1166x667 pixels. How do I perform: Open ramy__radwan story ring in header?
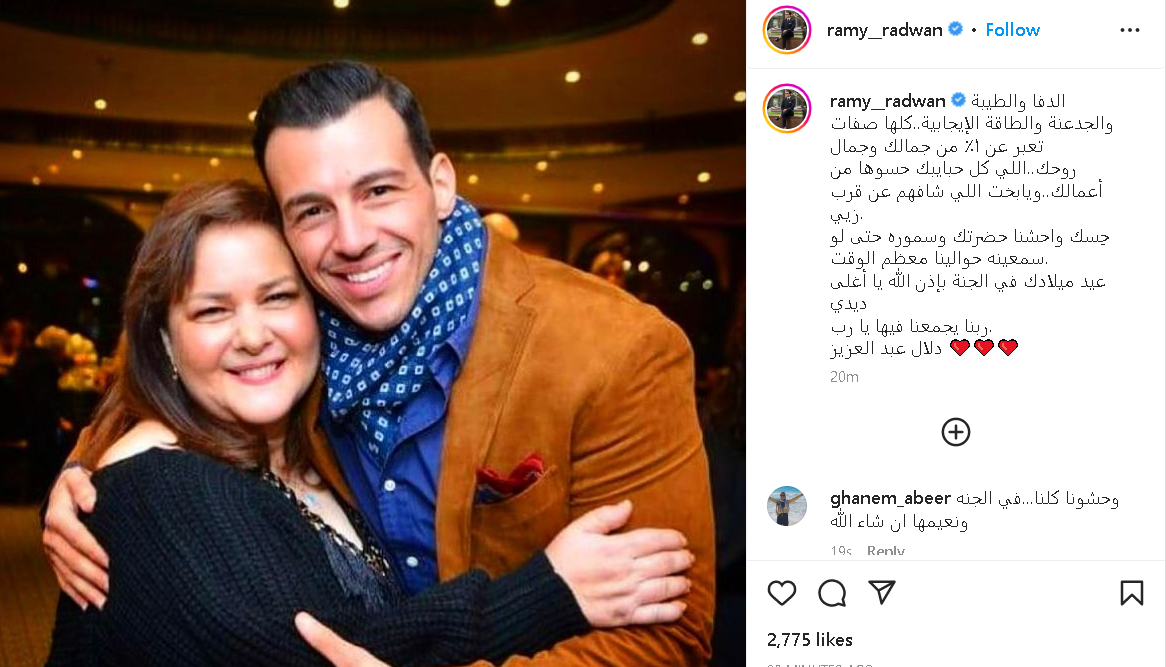click(x=787, y=30)
